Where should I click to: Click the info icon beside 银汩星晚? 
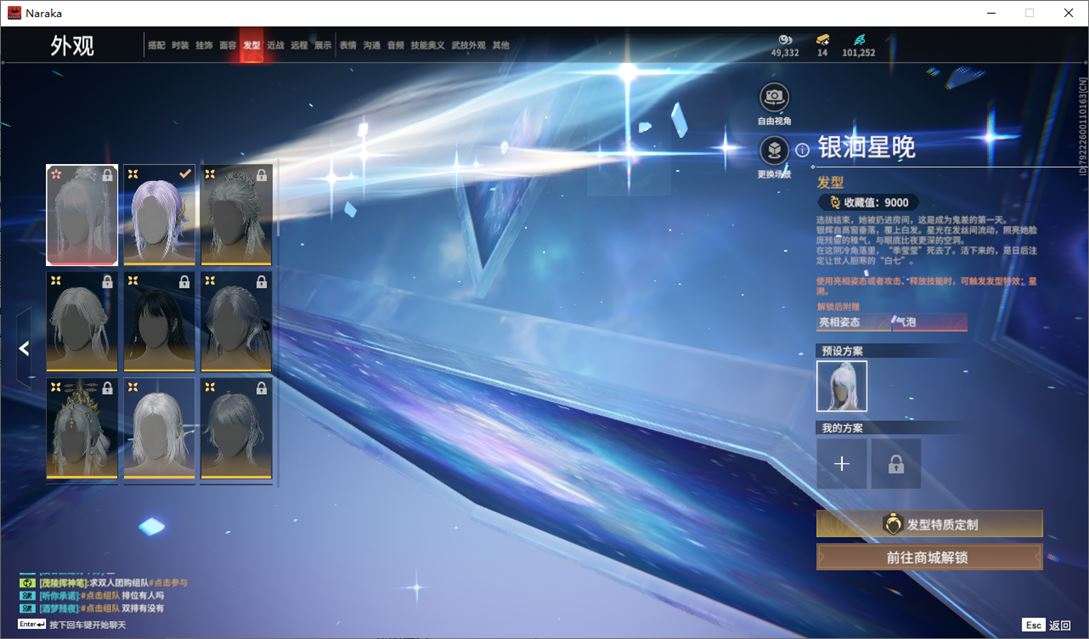click(x=802, y=150)
